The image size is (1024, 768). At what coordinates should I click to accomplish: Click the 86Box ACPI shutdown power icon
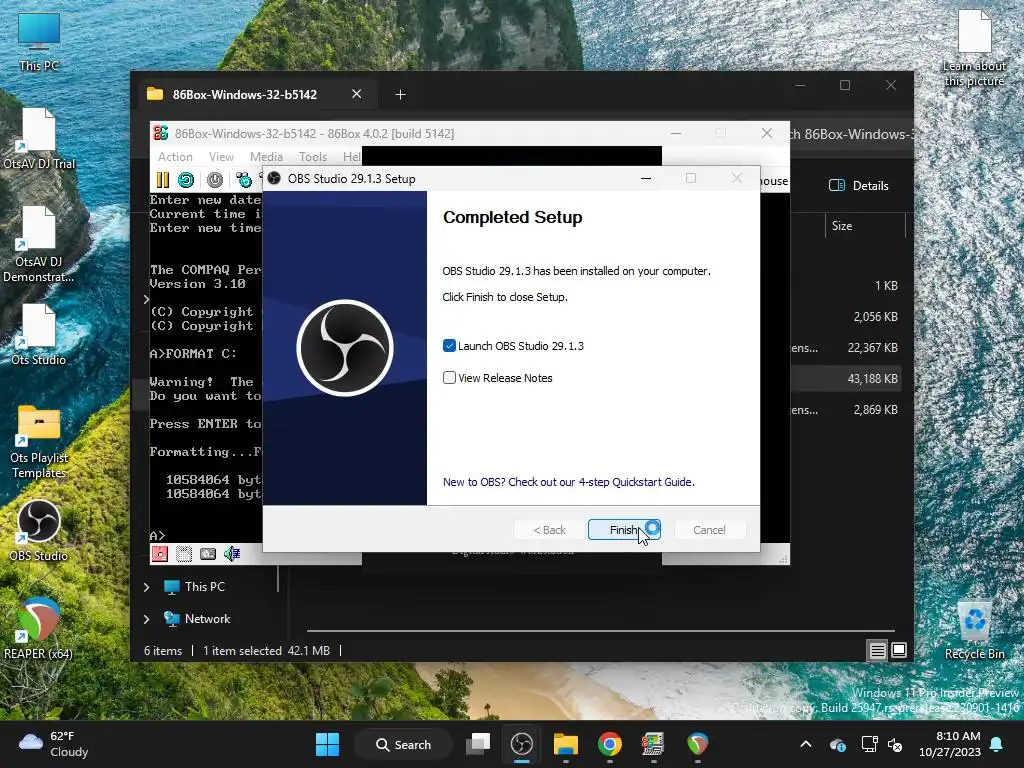215,180
